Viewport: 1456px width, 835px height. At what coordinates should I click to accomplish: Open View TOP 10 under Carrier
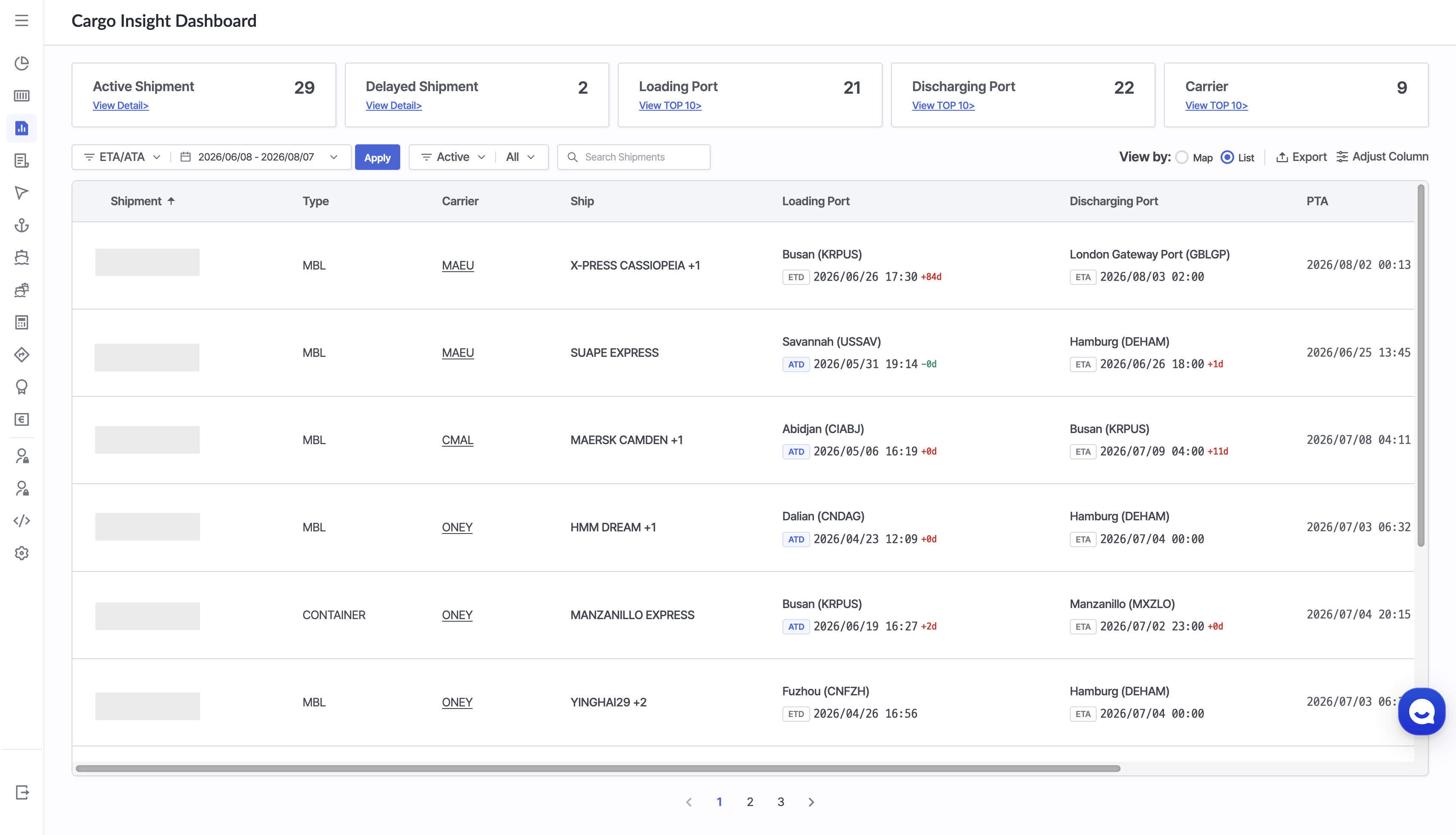point(1216,106)
